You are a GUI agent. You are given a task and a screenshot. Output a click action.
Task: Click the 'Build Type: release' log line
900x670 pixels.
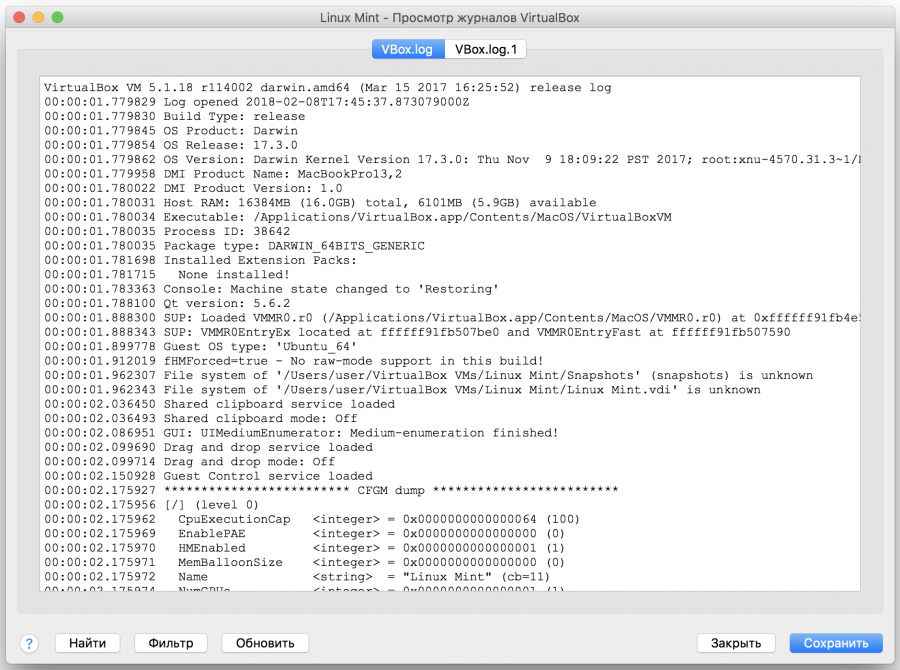point(234,116)
